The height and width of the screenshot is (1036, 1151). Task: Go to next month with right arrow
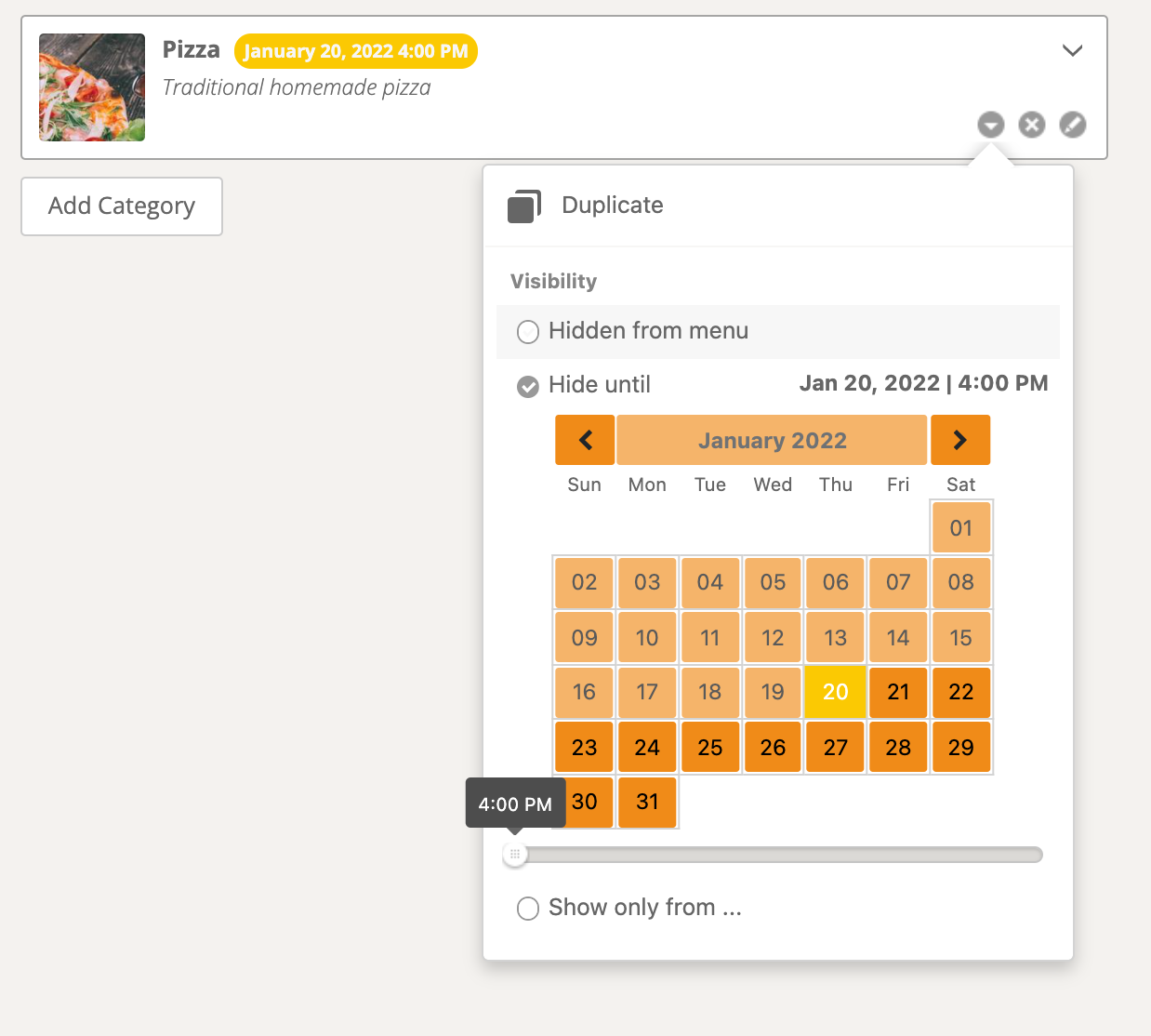tap(960, 440)
